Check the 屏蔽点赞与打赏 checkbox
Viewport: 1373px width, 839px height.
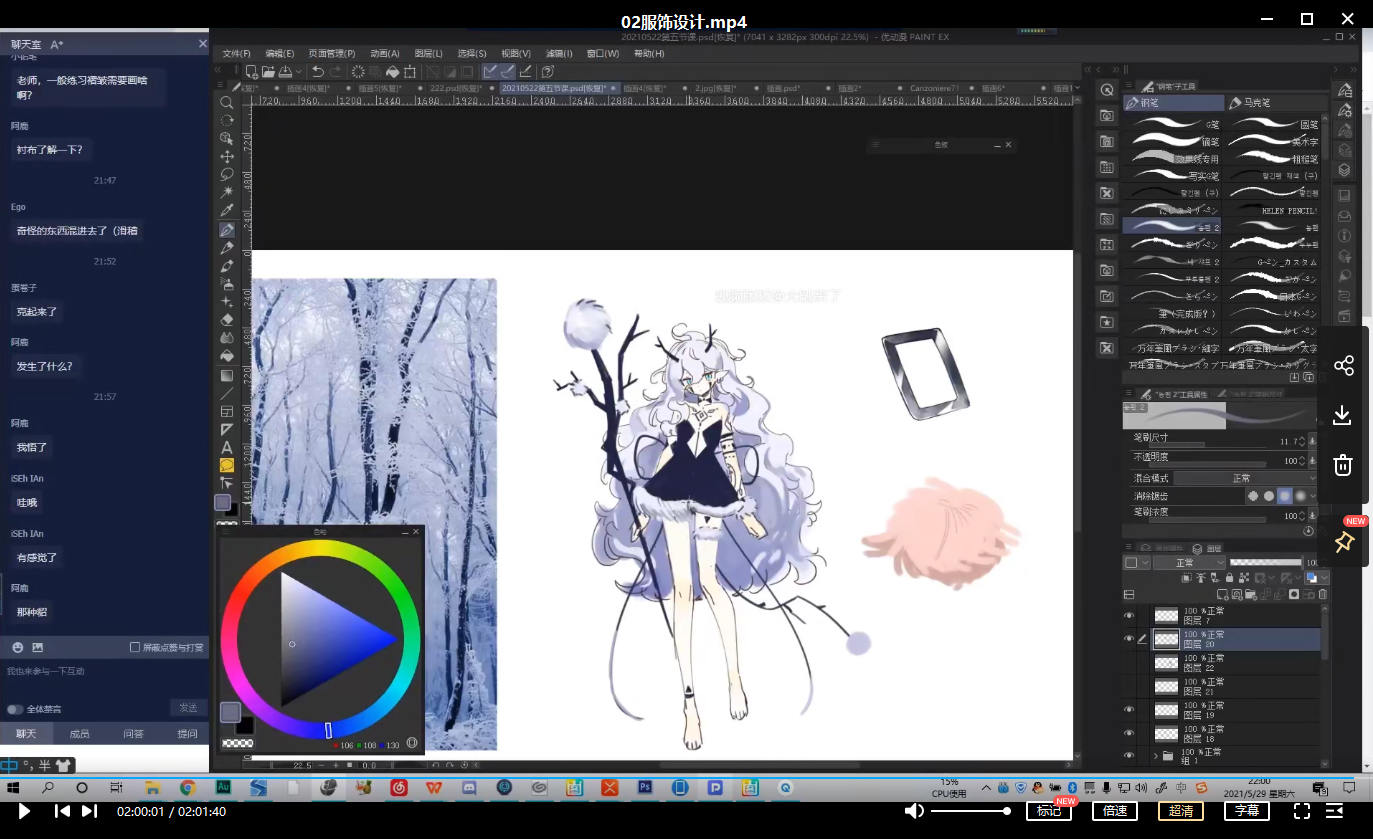coord(135,647)
